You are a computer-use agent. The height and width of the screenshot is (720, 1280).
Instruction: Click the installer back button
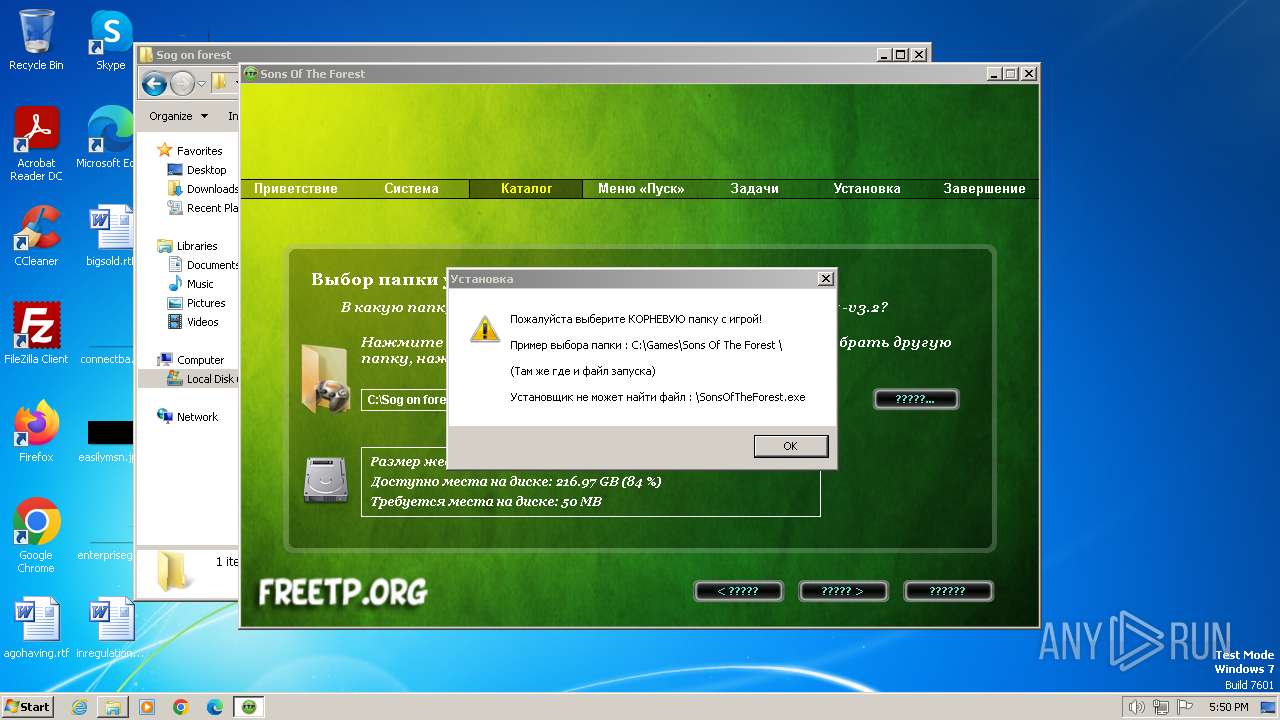[x=737, y=591]
